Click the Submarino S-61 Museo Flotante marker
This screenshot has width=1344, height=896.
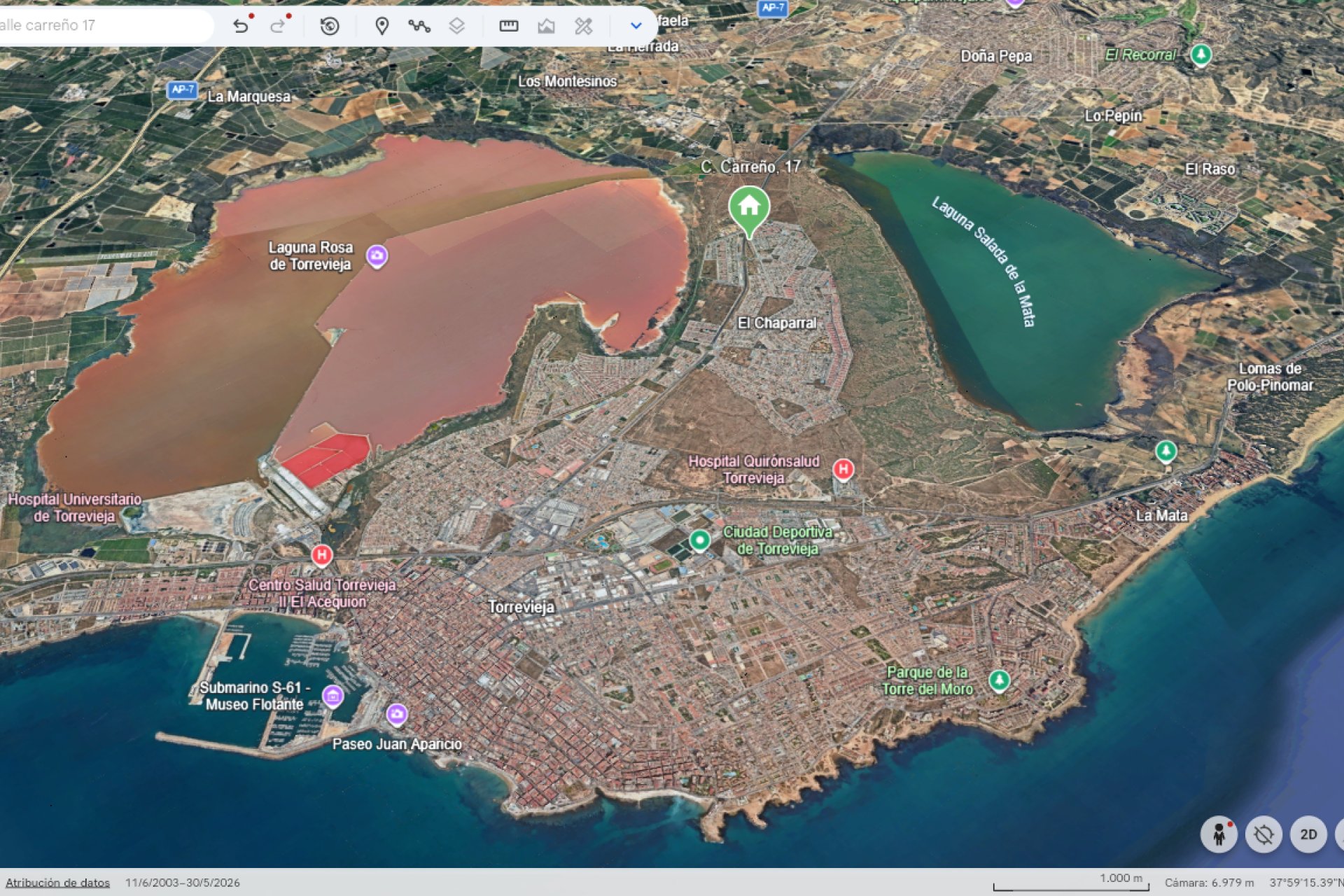click(333, 696)
